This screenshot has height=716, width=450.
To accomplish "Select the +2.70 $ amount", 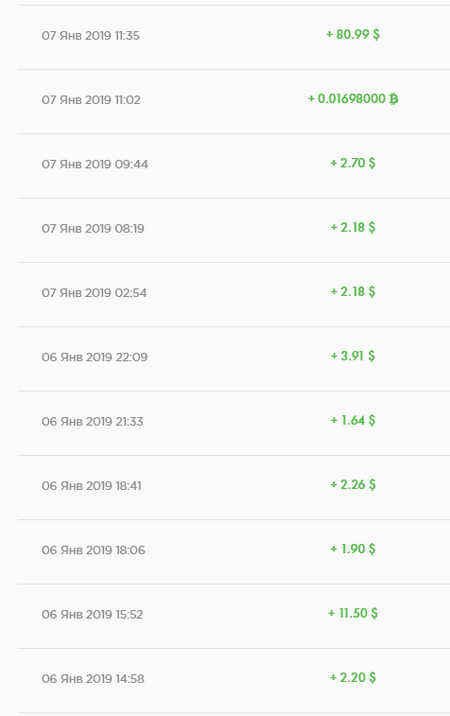I will point(353,163).
